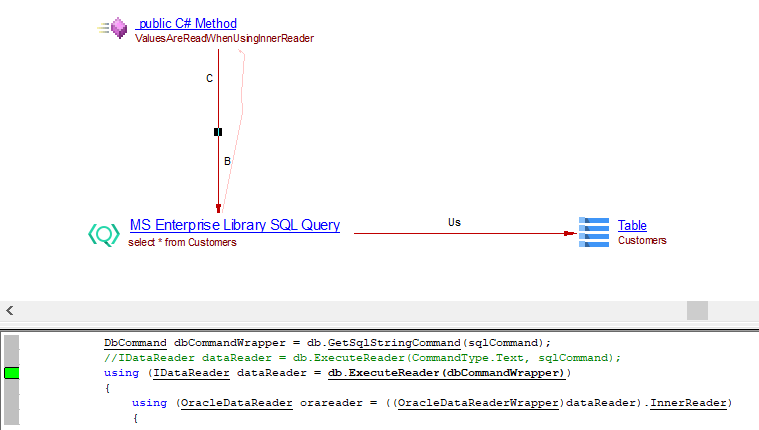Click the DbCommand type in the code
Image resolution: width=759 pixels, height=430 pixels.
136,342
